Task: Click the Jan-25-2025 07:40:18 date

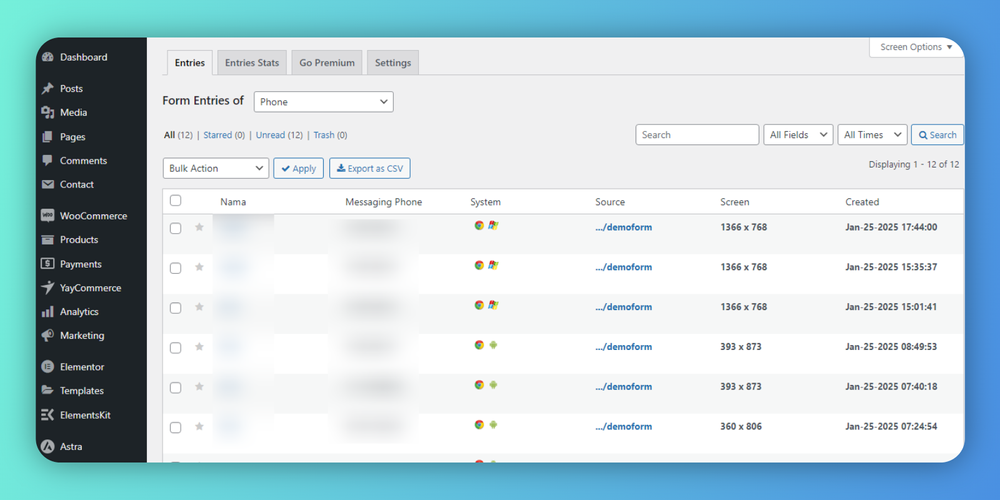Action: coord(891,386)
